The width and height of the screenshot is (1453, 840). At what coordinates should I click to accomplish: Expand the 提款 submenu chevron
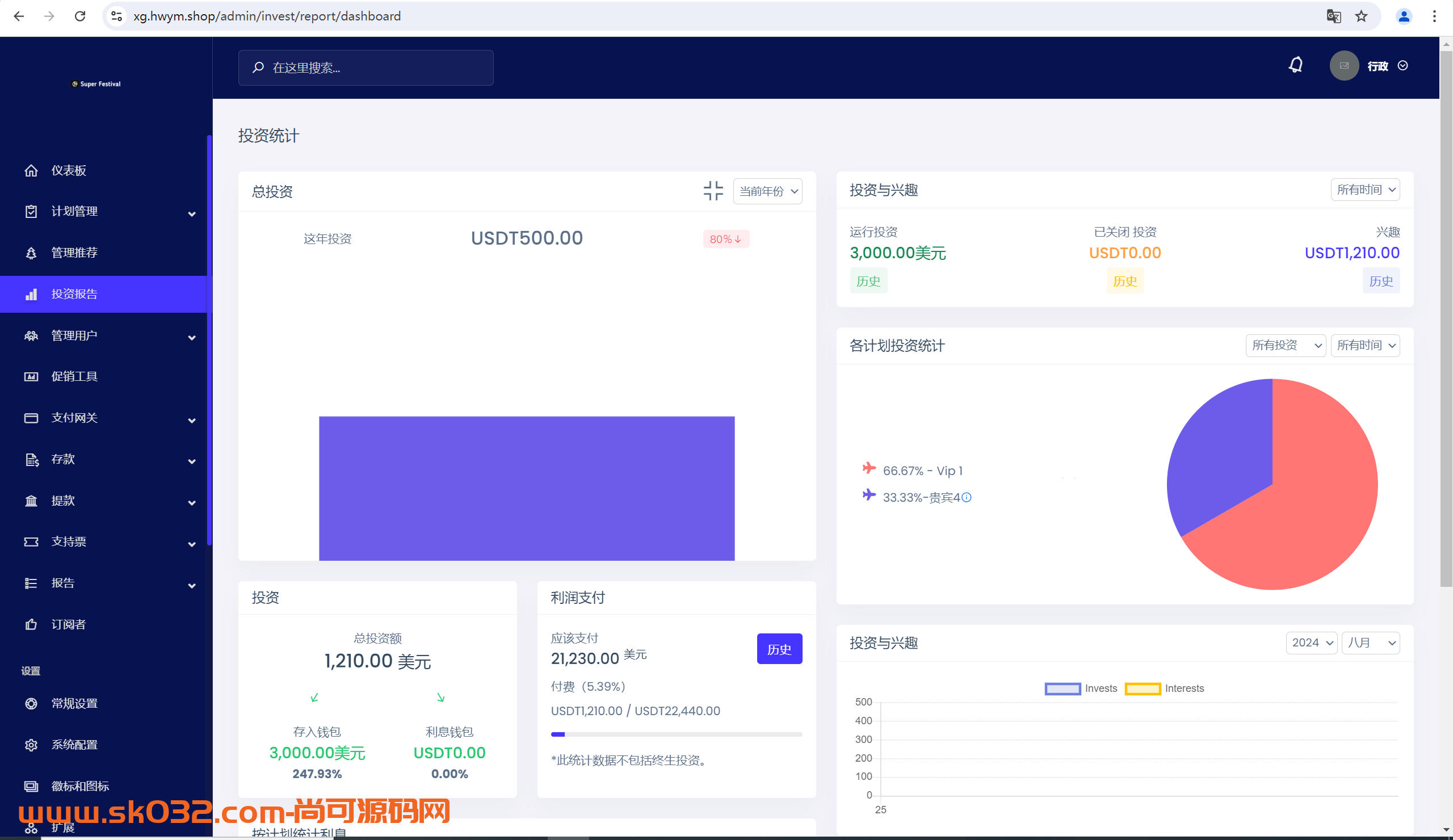192,503
